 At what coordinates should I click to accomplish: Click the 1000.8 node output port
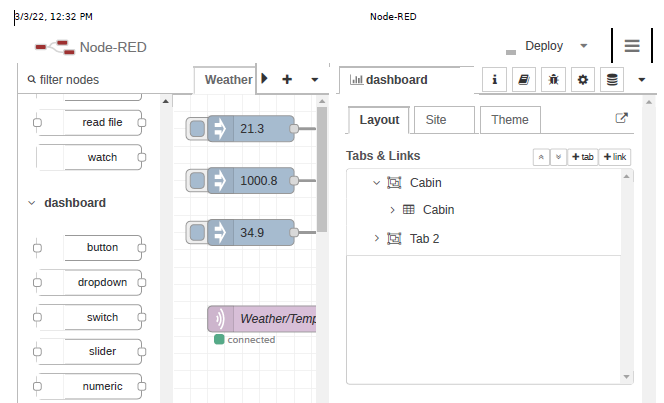294,181
